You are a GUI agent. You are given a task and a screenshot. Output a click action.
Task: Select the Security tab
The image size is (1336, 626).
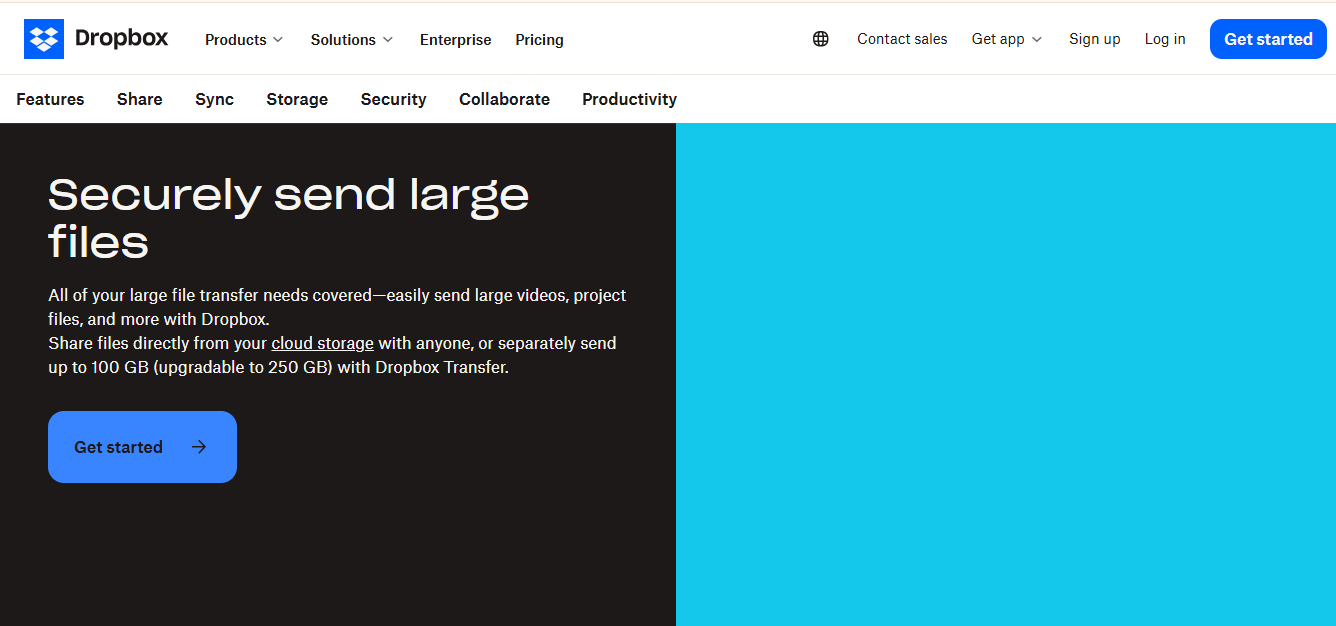394,99
